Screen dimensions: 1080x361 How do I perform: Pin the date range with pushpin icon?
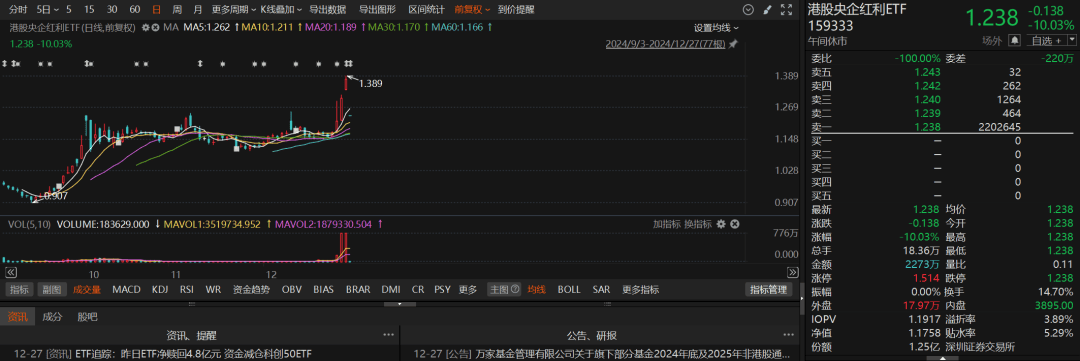(733, 43)
